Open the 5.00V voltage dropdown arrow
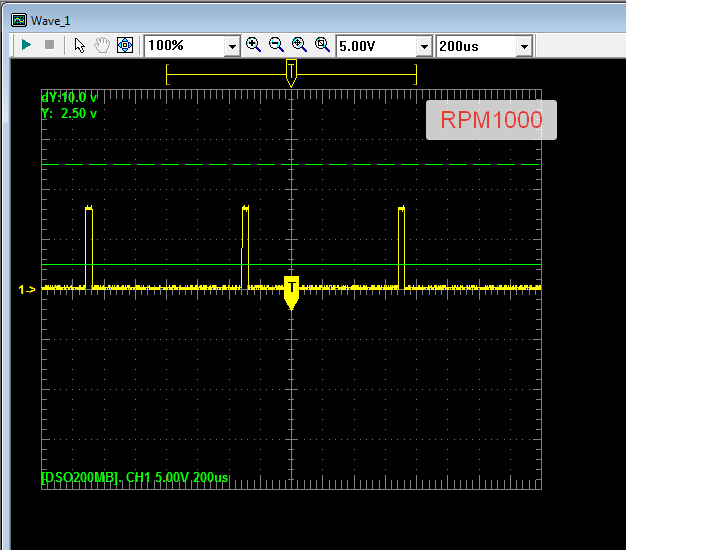The image size is (716, 550). (424, 46)
